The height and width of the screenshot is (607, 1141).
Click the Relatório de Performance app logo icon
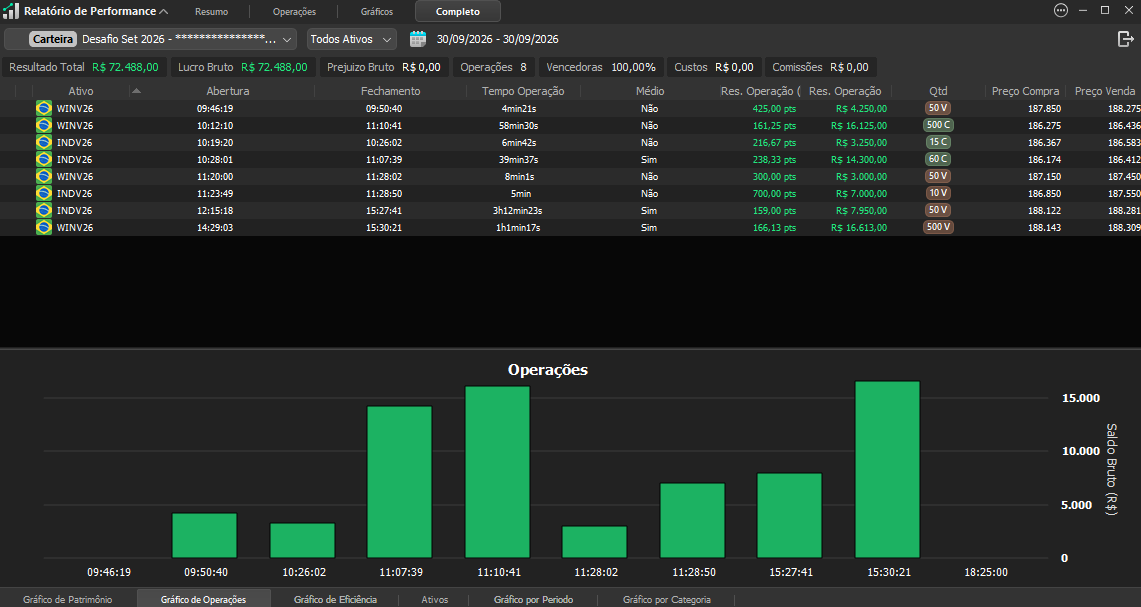(x=11, y=11)
